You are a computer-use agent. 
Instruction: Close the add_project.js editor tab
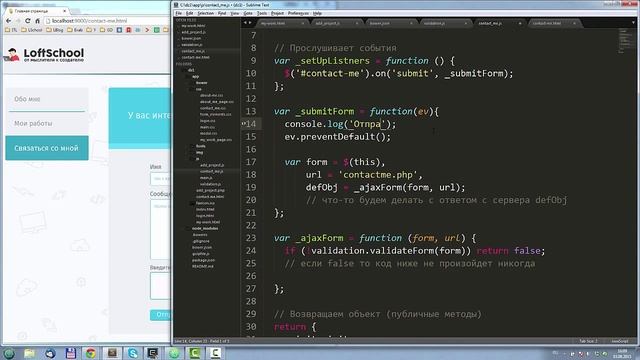[357, 23]
